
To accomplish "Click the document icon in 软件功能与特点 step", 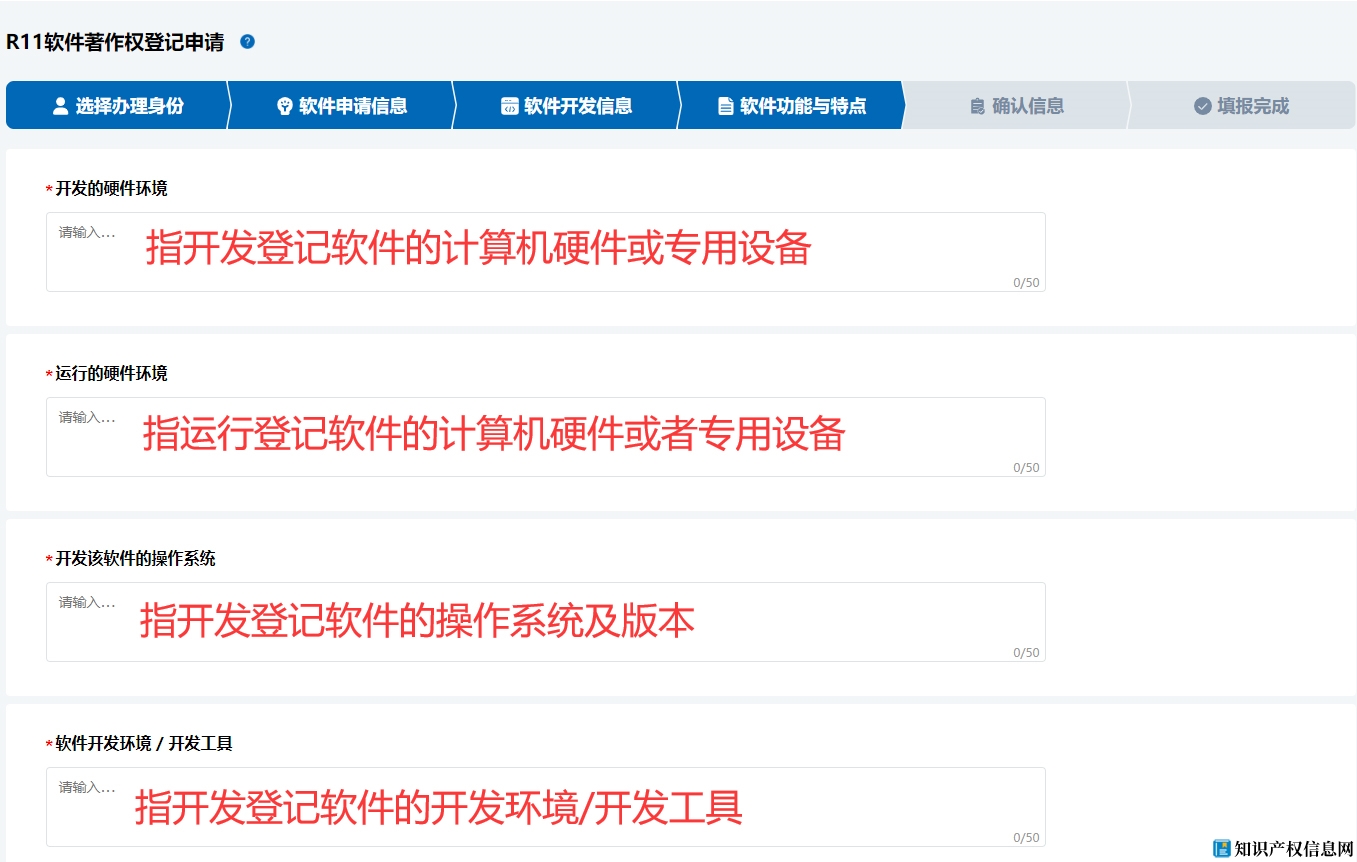I will pos(725,106).
